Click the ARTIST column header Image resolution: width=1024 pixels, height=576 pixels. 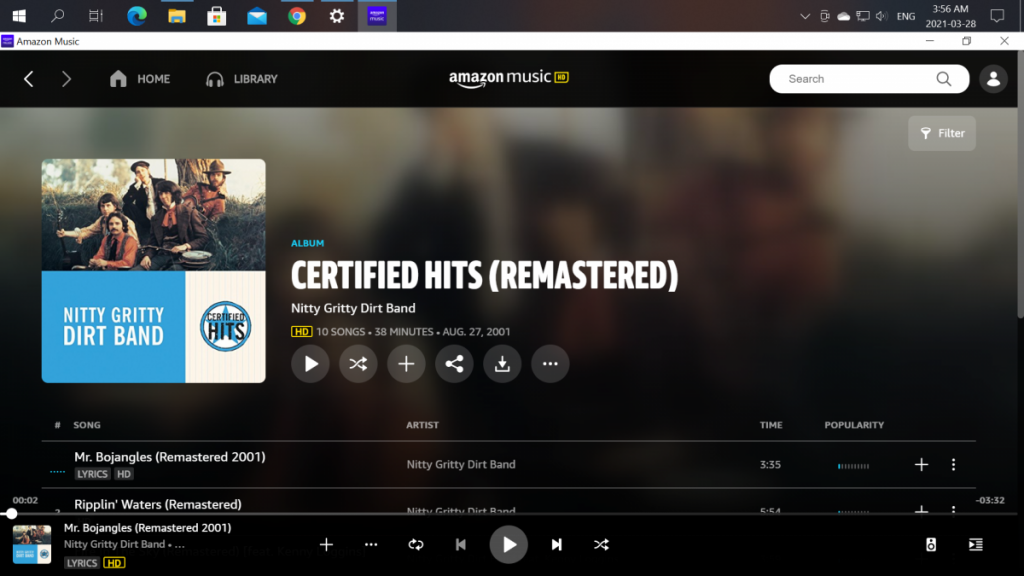tap(423, 425)
